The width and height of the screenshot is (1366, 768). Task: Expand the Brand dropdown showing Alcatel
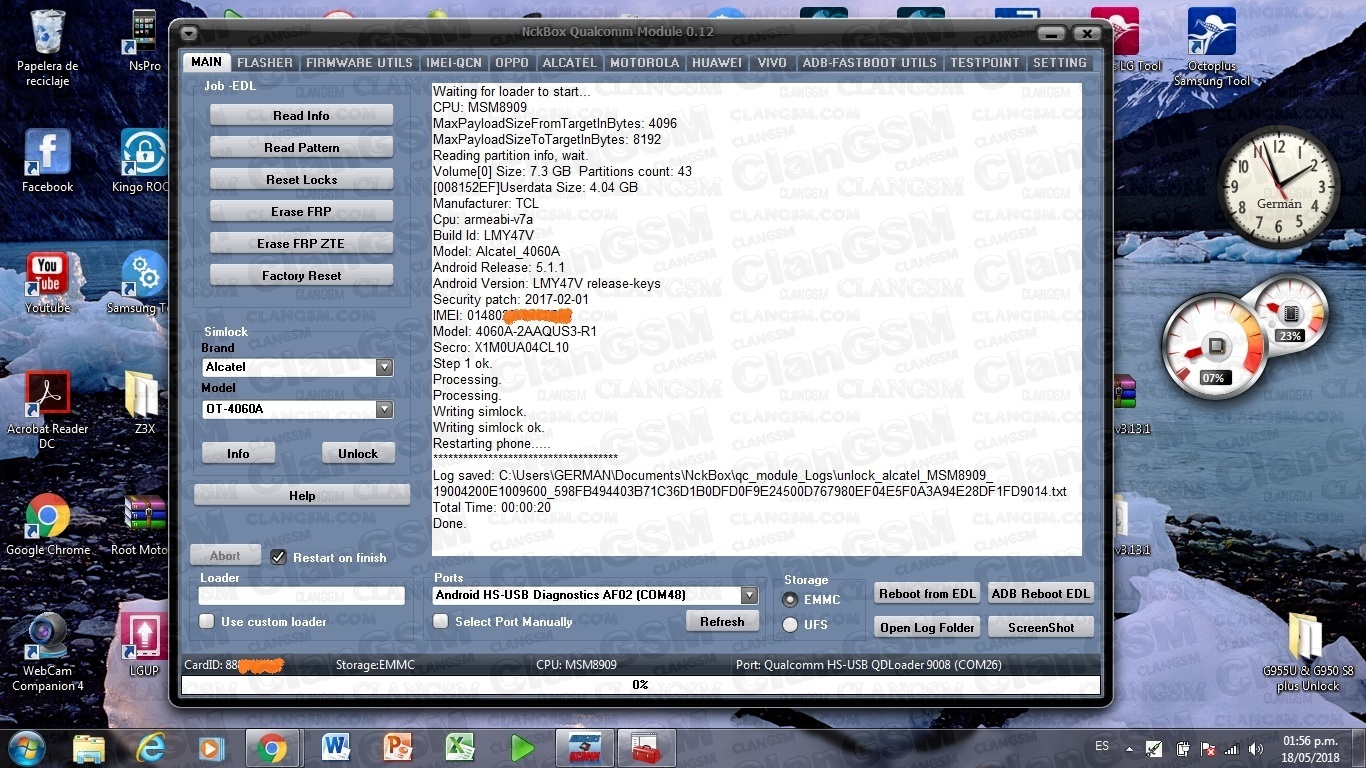tap(384, 367)
